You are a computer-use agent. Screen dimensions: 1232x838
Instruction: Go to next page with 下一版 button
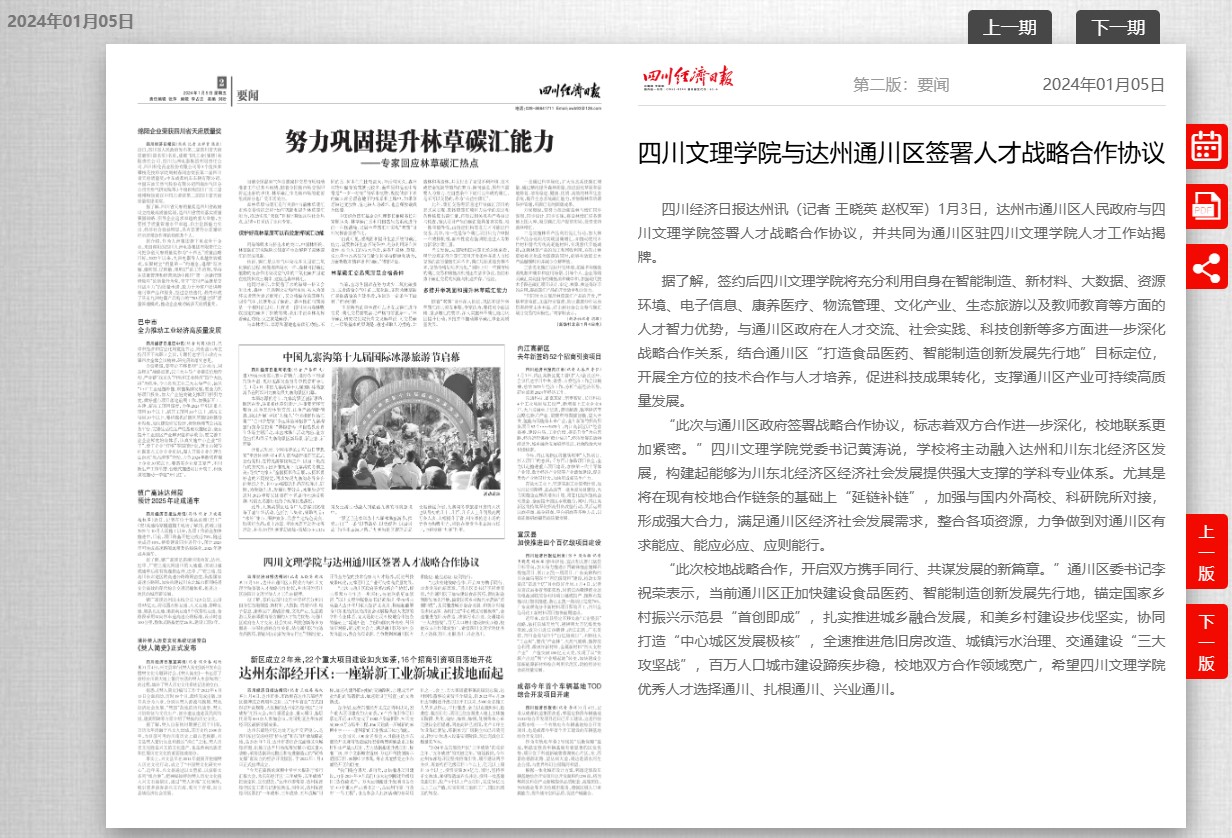click(1206, 641)
